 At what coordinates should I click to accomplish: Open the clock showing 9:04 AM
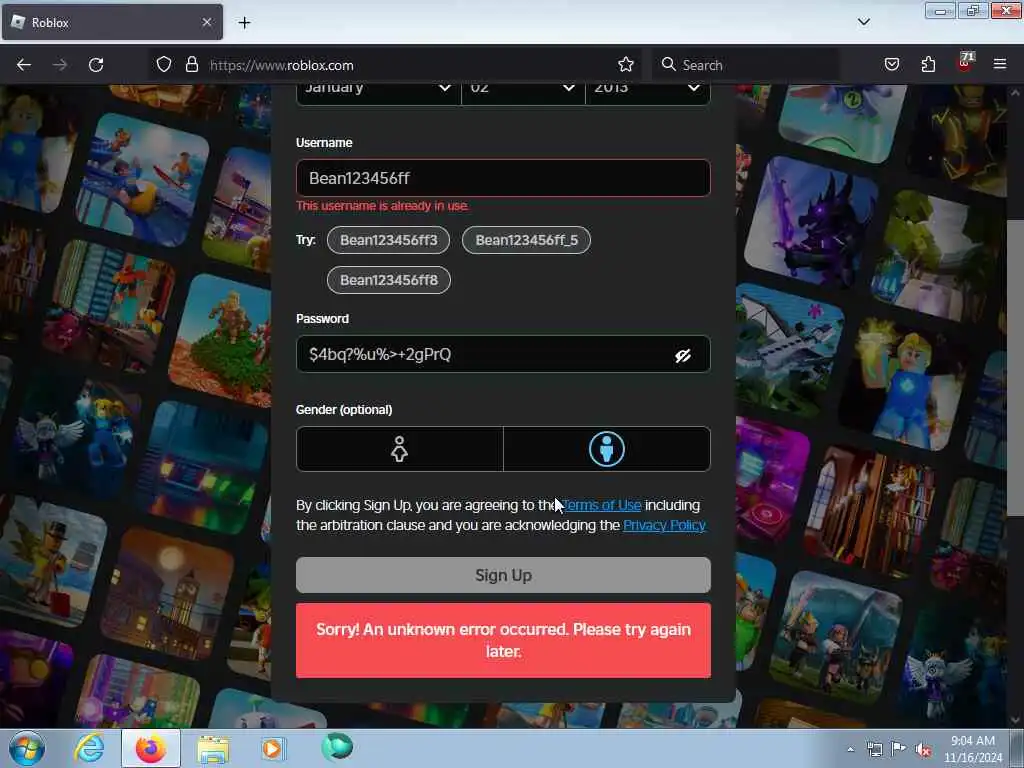pyautogui.click(x=973, y=749)
